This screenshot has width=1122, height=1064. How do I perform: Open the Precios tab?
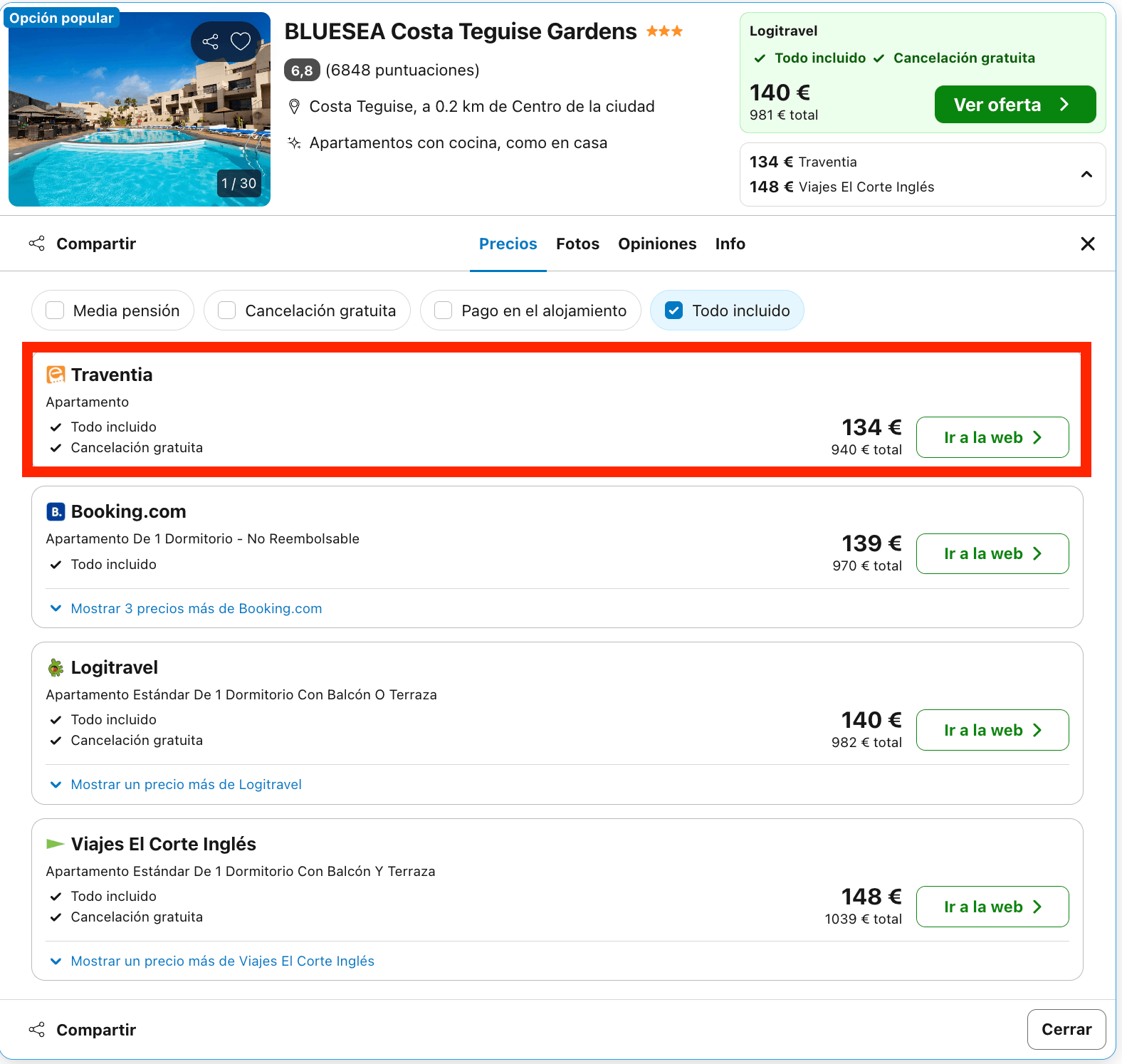(508, 244)
